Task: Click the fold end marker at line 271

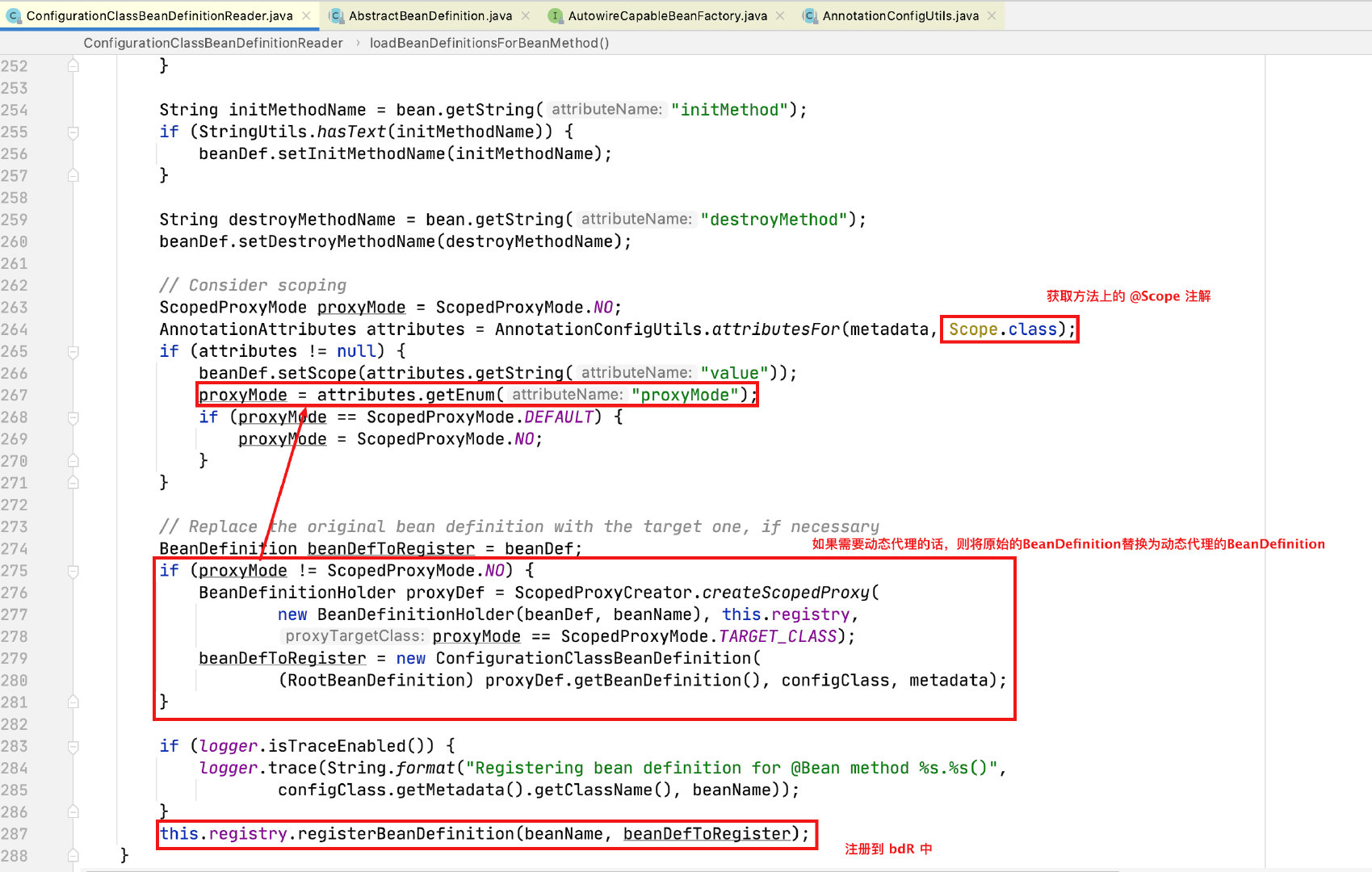Action: 73,483
